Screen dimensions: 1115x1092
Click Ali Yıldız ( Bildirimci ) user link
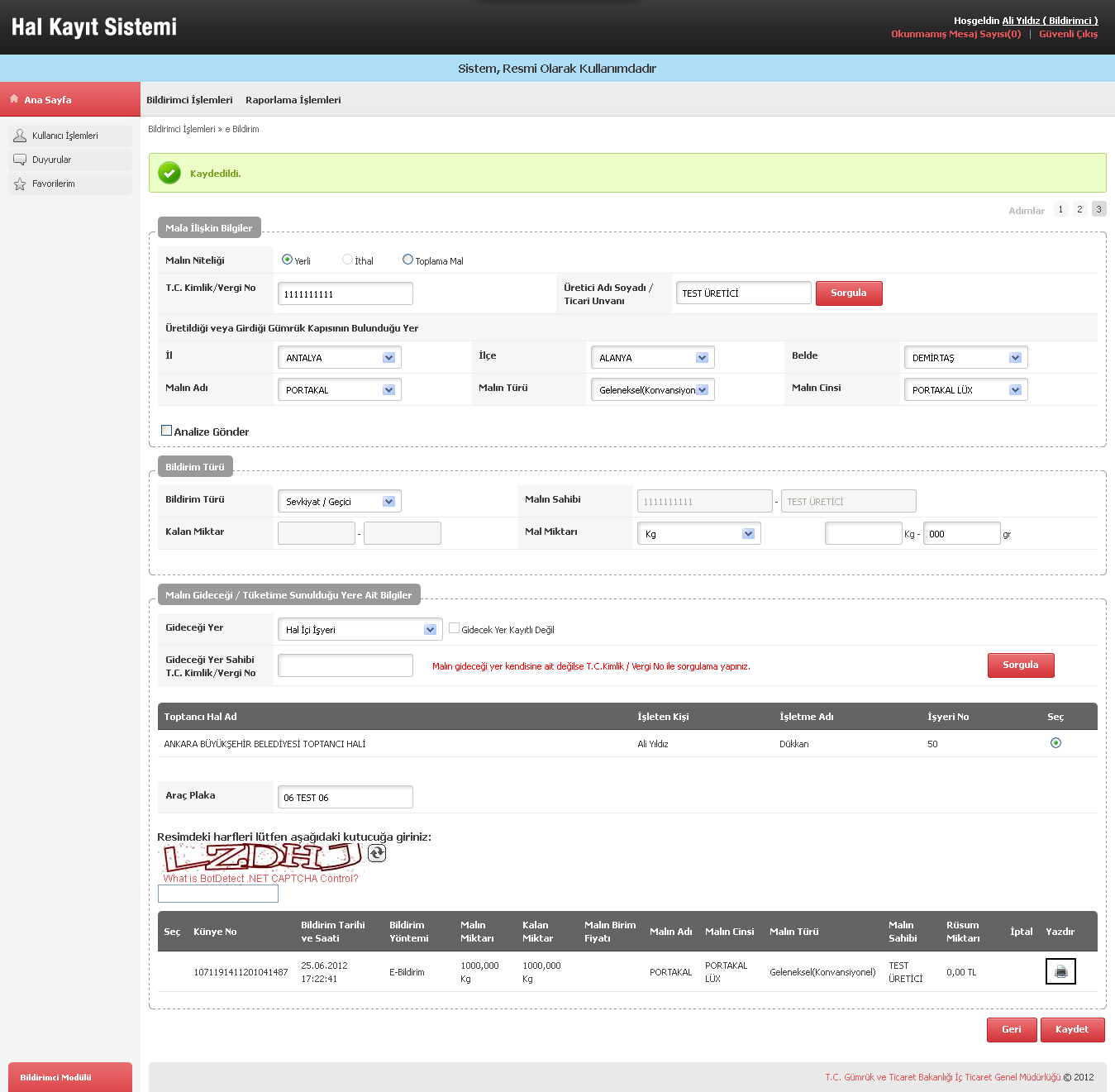click(x=1050, y=21)
